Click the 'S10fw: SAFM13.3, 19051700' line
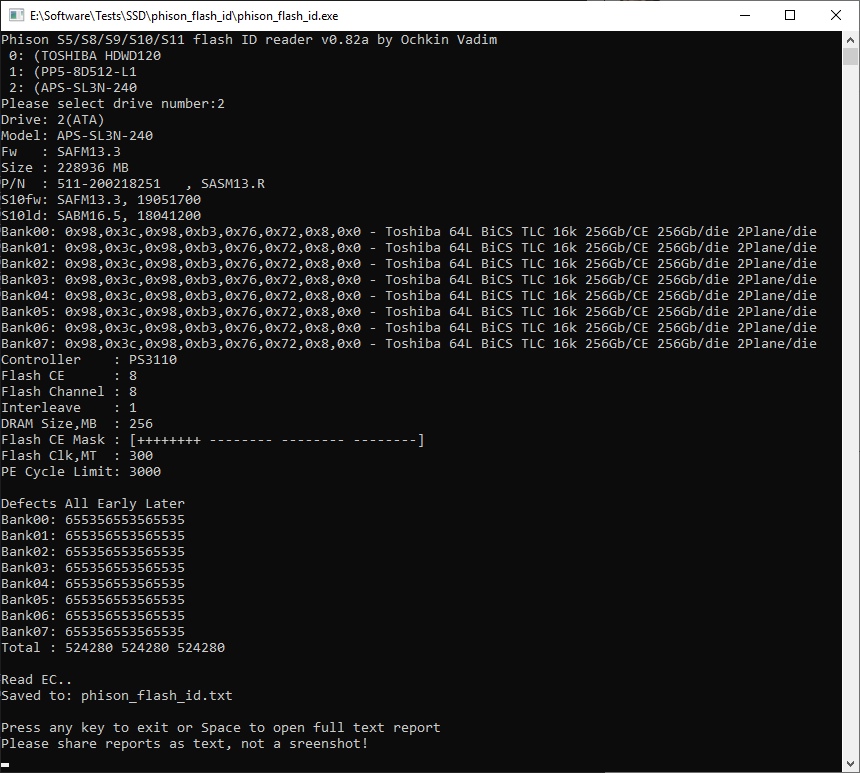 (x=101, y=200)
